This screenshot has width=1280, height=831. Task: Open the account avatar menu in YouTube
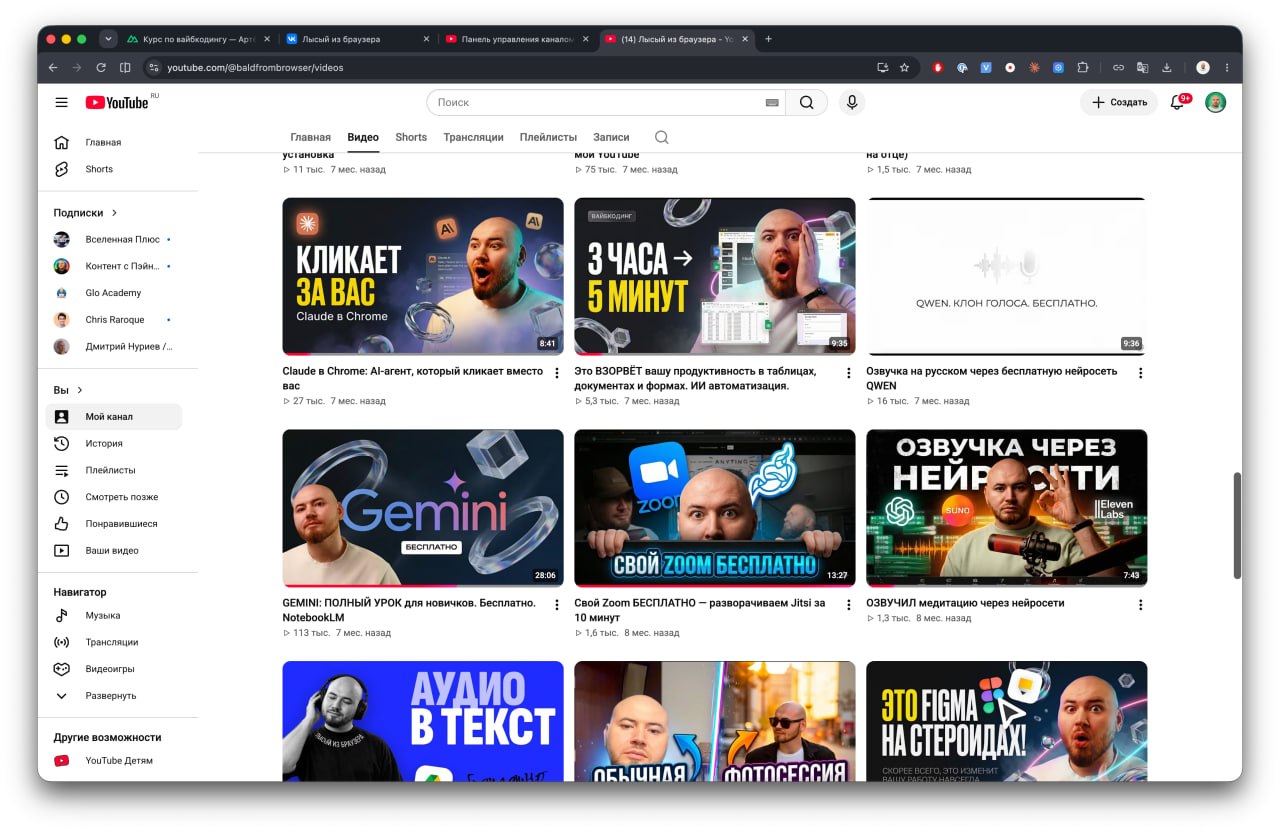[1215, 102]
